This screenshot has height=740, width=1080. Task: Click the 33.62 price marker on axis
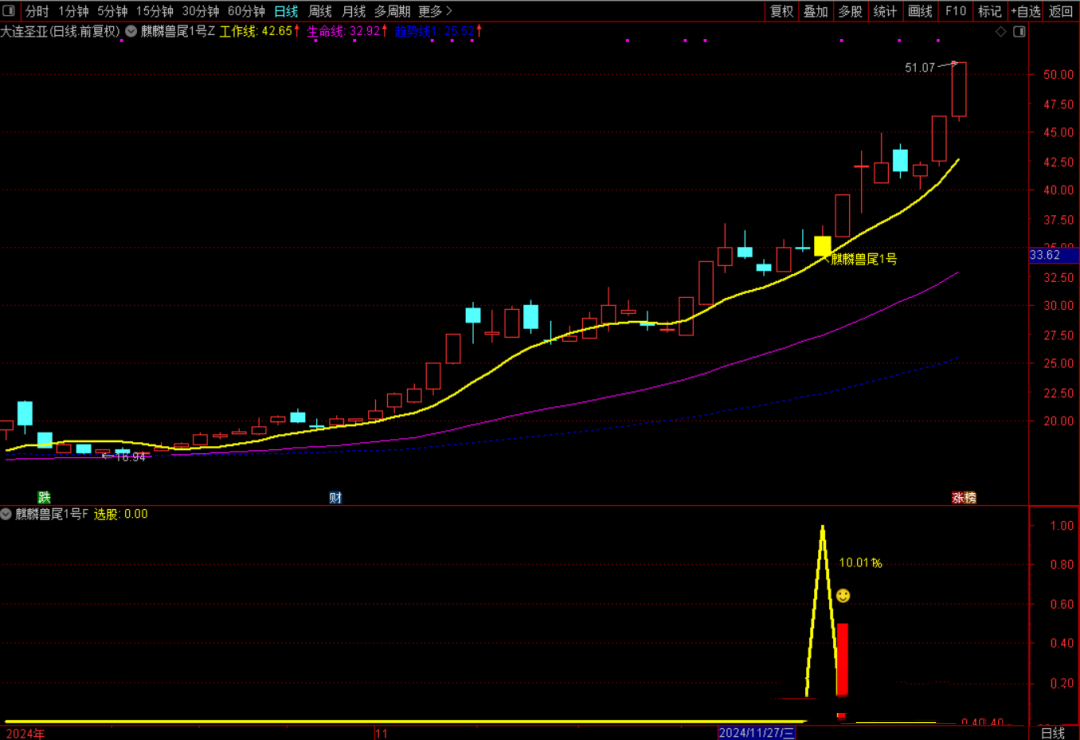(1045, 255)
